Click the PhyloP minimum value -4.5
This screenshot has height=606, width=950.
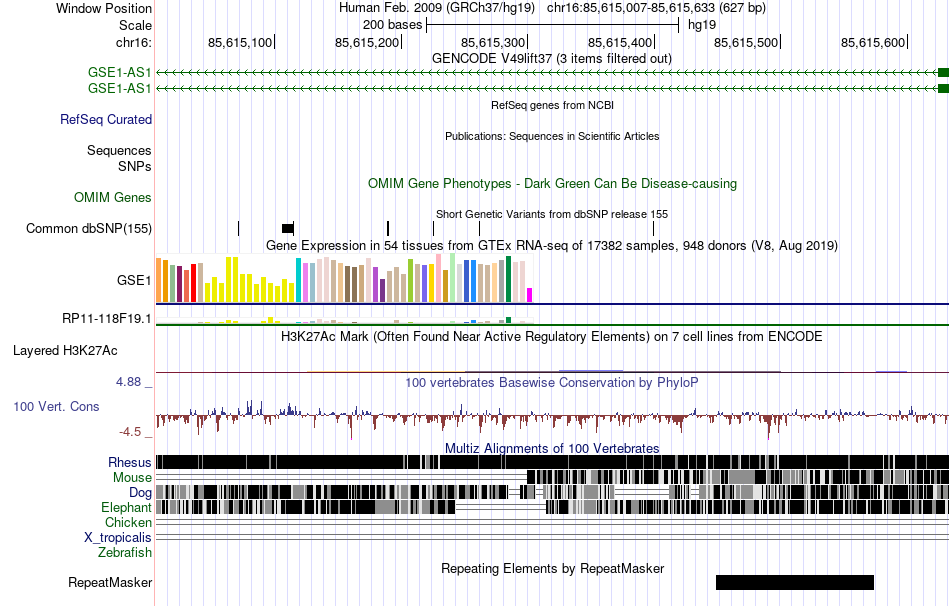point(130,432)
